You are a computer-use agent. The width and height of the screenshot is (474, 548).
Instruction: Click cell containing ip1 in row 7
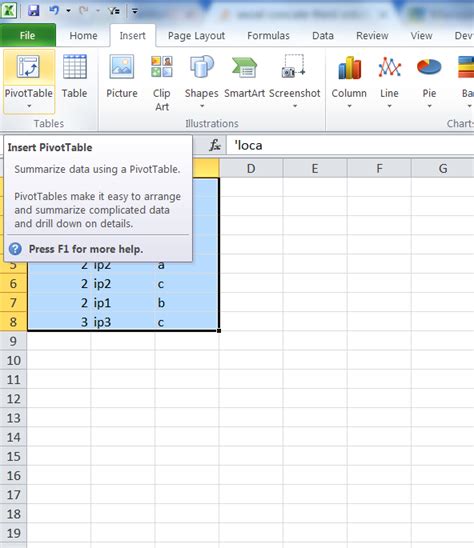click(x=123, y=303)
